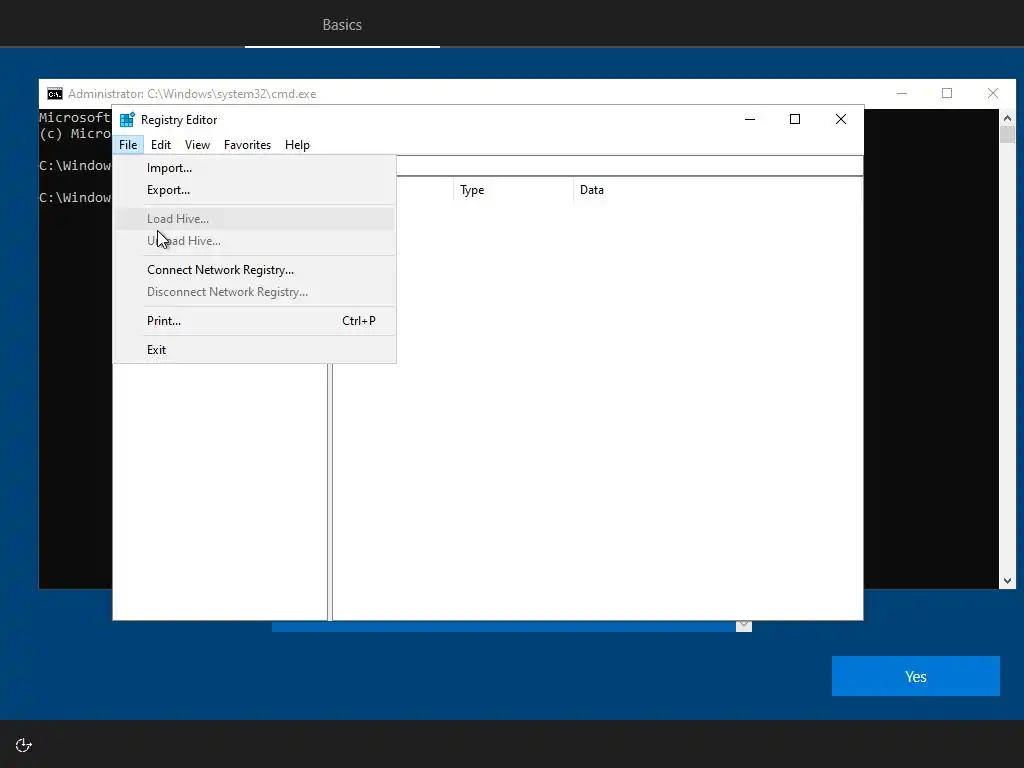Click the Registry Editor address bar
Screen dimensions: 1024x768
[630, 165]
